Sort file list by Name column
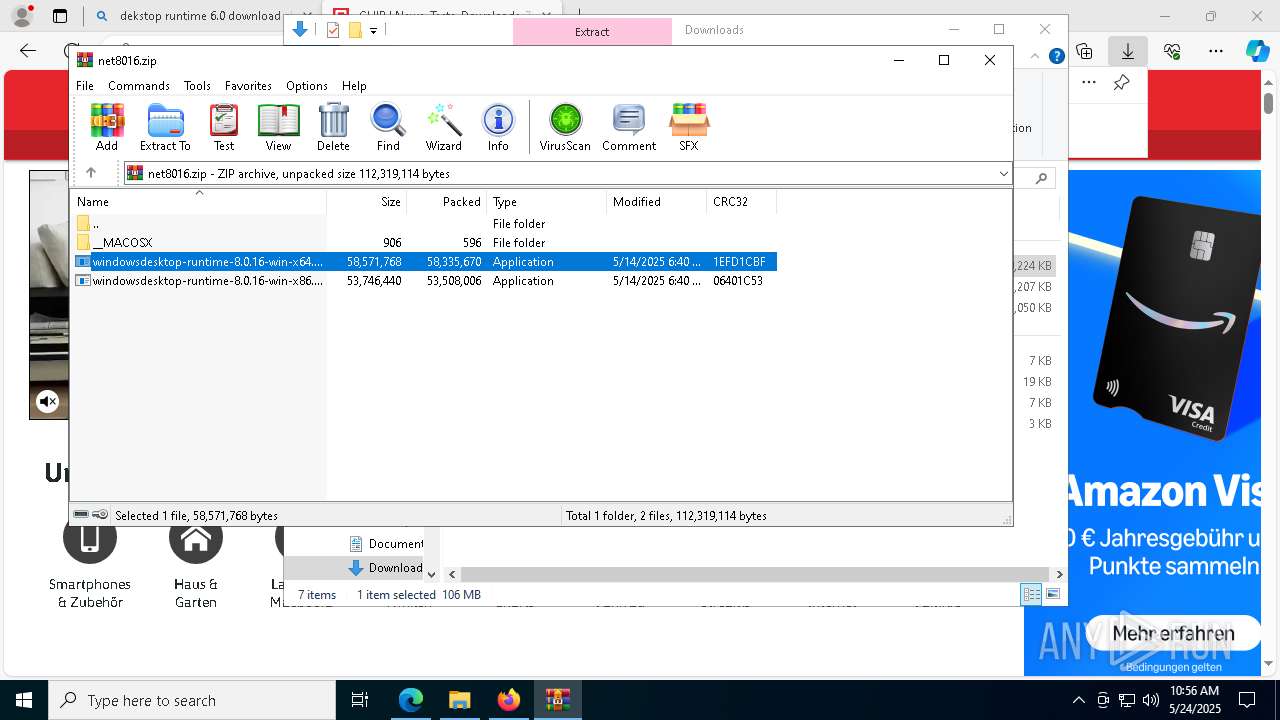Screen dimensions: 1280x720 pos(198,202)
